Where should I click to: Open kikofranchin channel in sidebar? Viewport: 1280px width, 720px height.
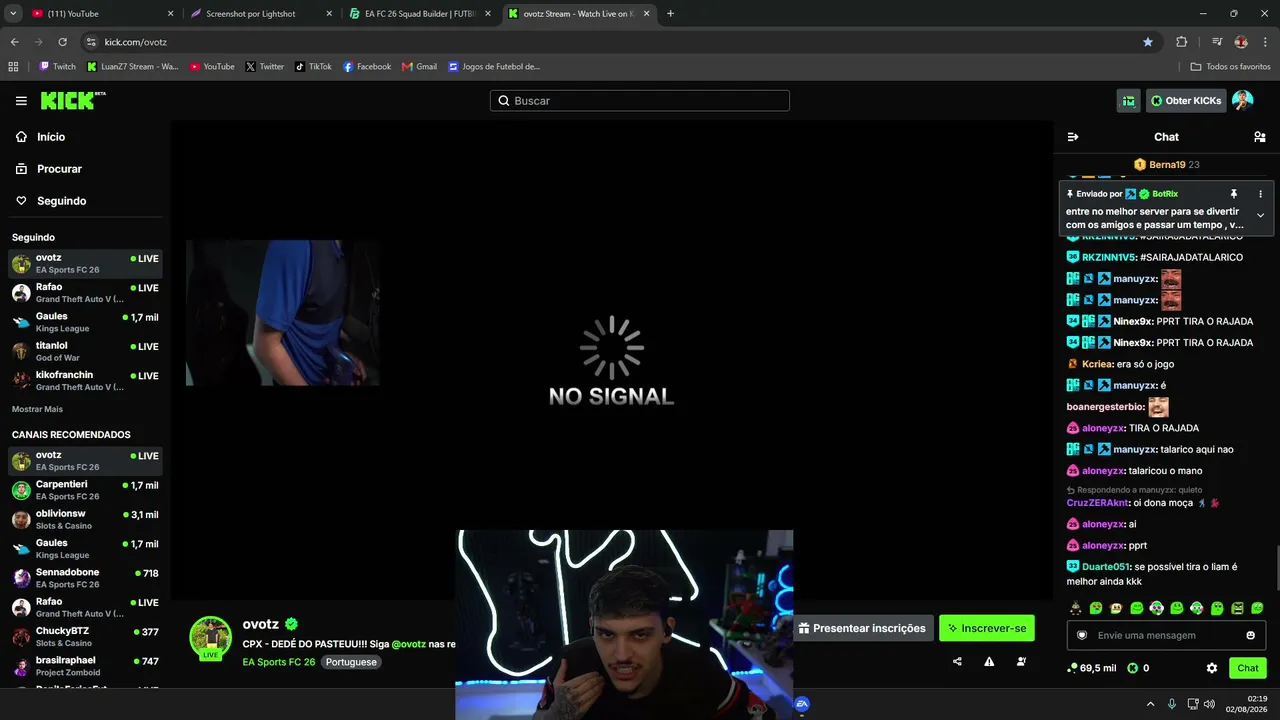85,381
